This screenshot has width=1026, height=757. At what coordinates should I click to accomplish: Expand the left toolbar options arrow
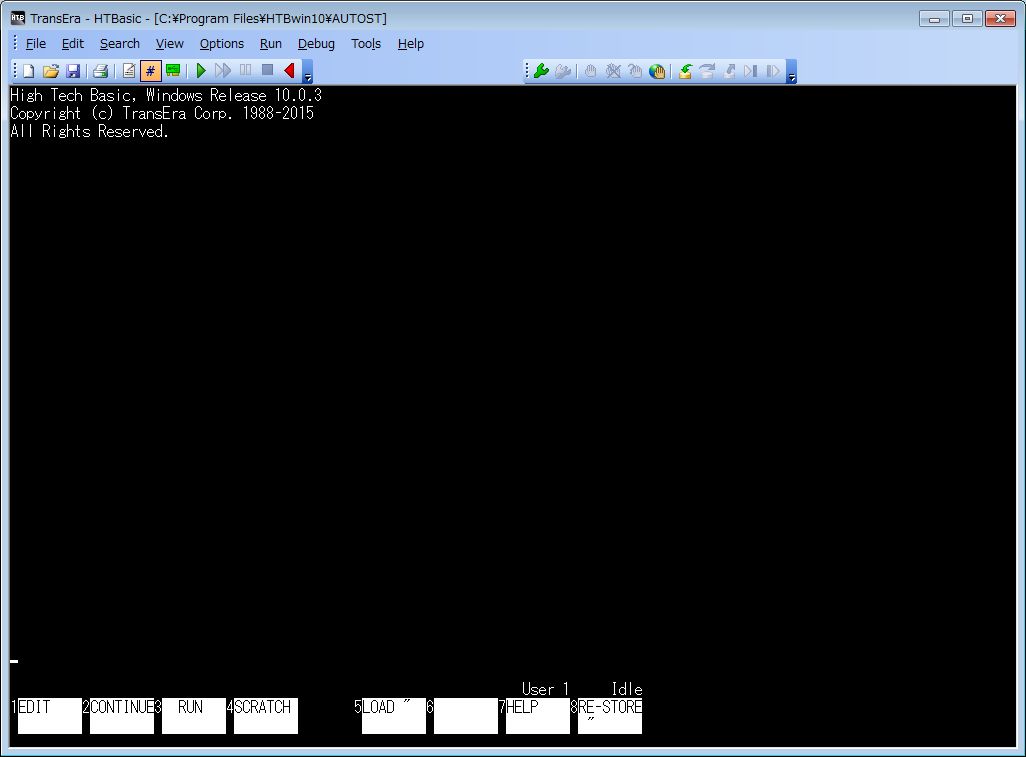[308, 71]
